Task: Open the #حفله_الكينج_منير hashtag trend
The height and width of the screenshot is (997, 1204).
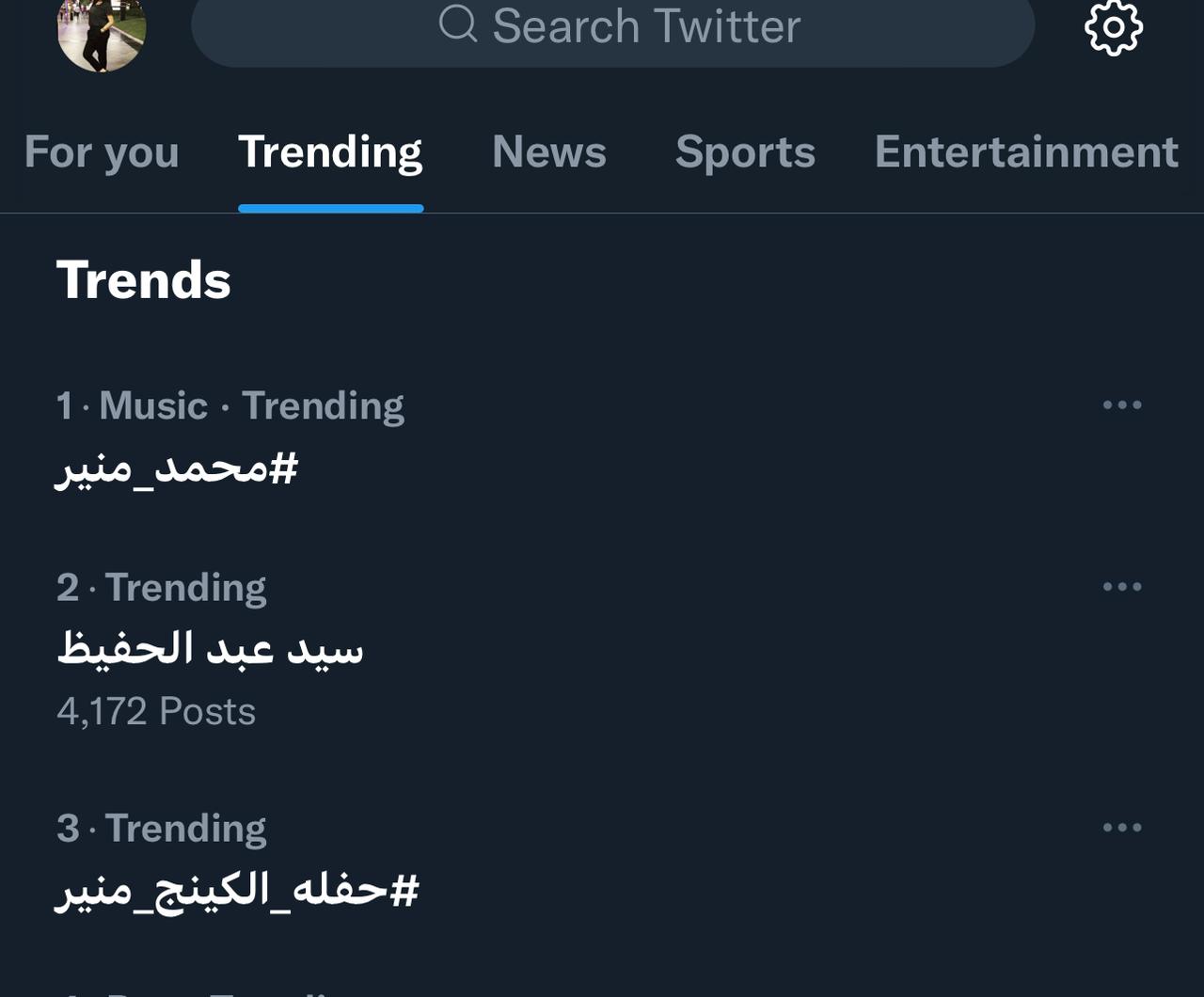Action: (x=237, y=890)
